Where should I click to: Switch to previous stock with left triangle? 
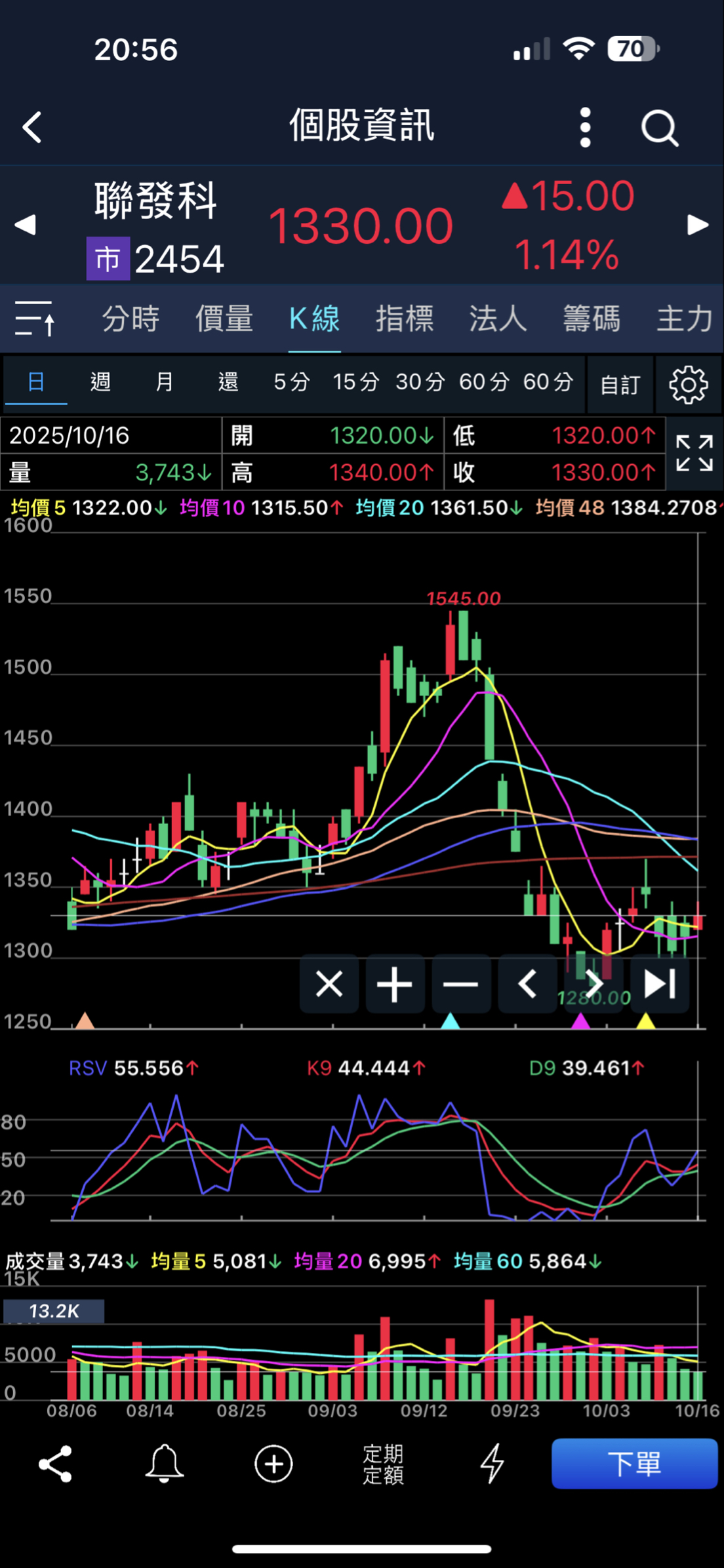(x=25, y=225)
